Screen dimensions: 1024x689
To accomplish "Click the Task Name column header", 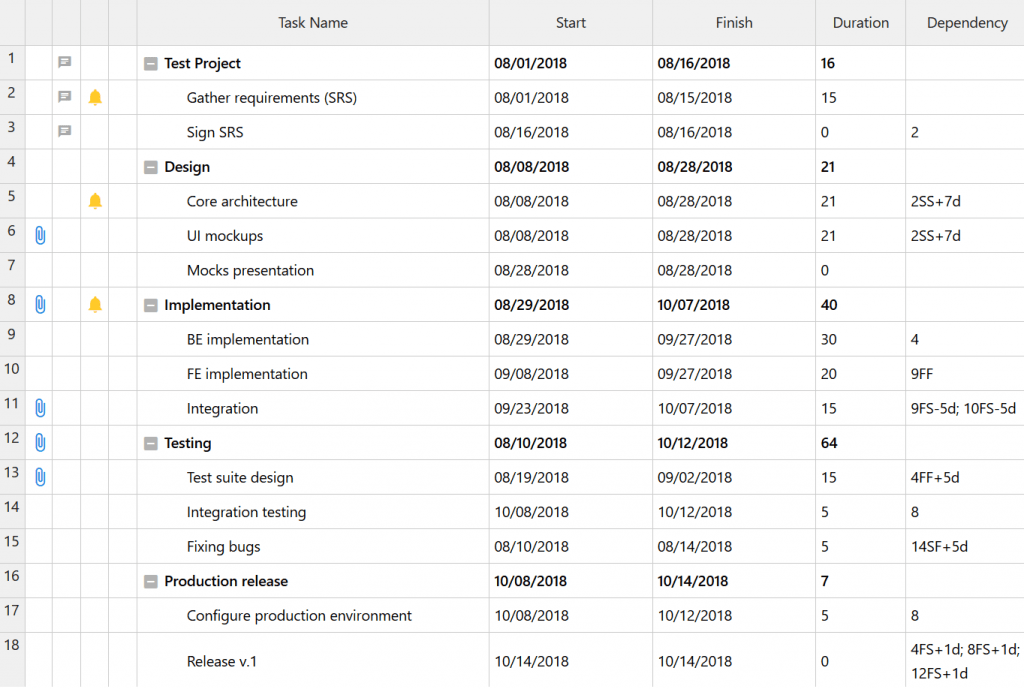I will point(313,23).
